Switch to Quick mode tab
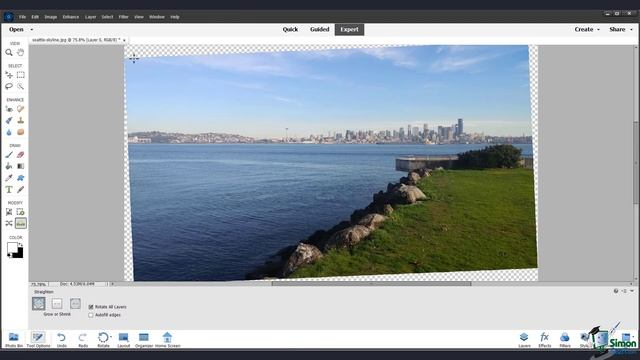 pyautogui.click(x=290, y=29)
